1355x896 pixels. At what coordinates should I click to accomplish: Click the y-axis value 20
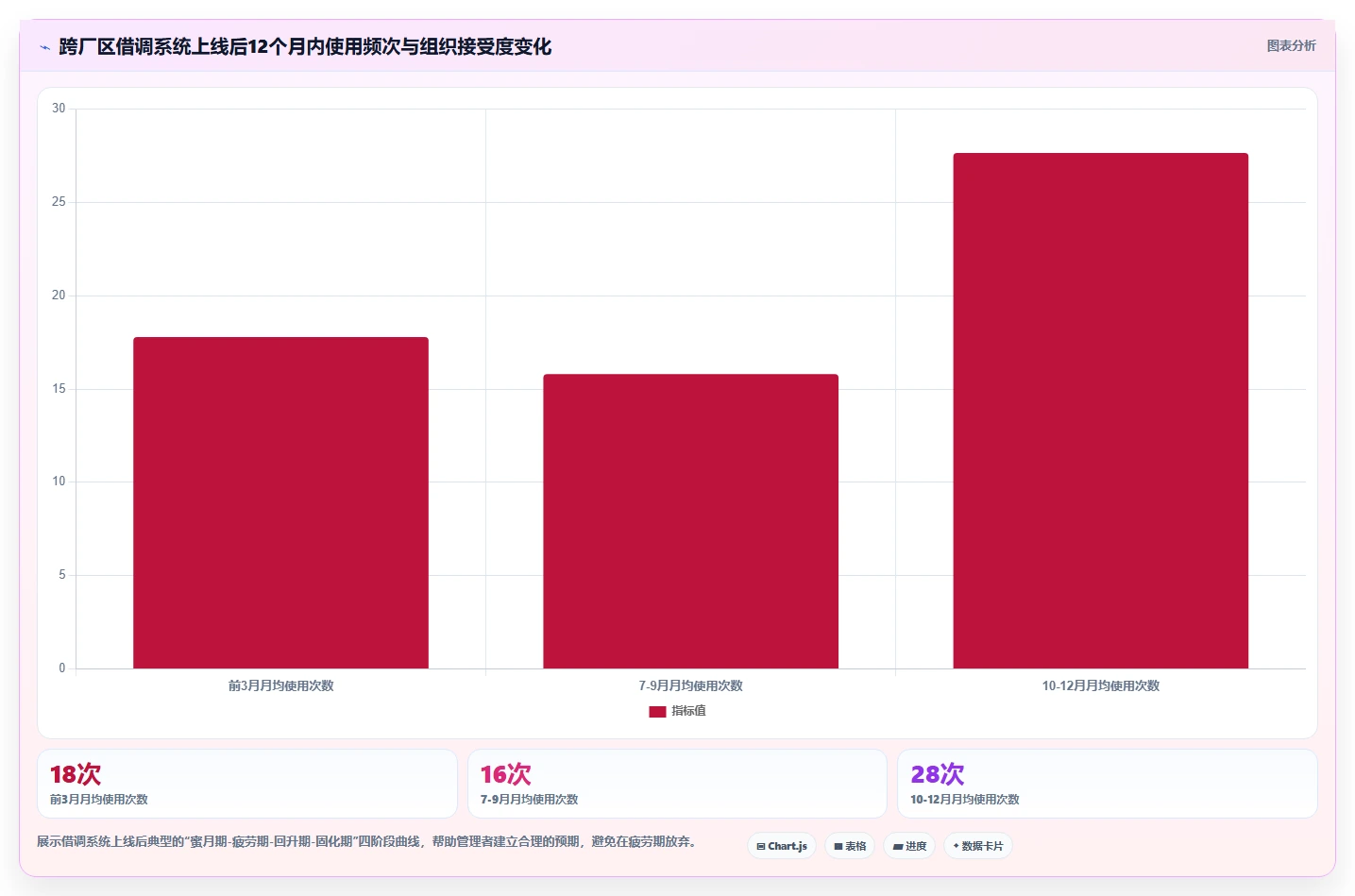click(59, 296)
